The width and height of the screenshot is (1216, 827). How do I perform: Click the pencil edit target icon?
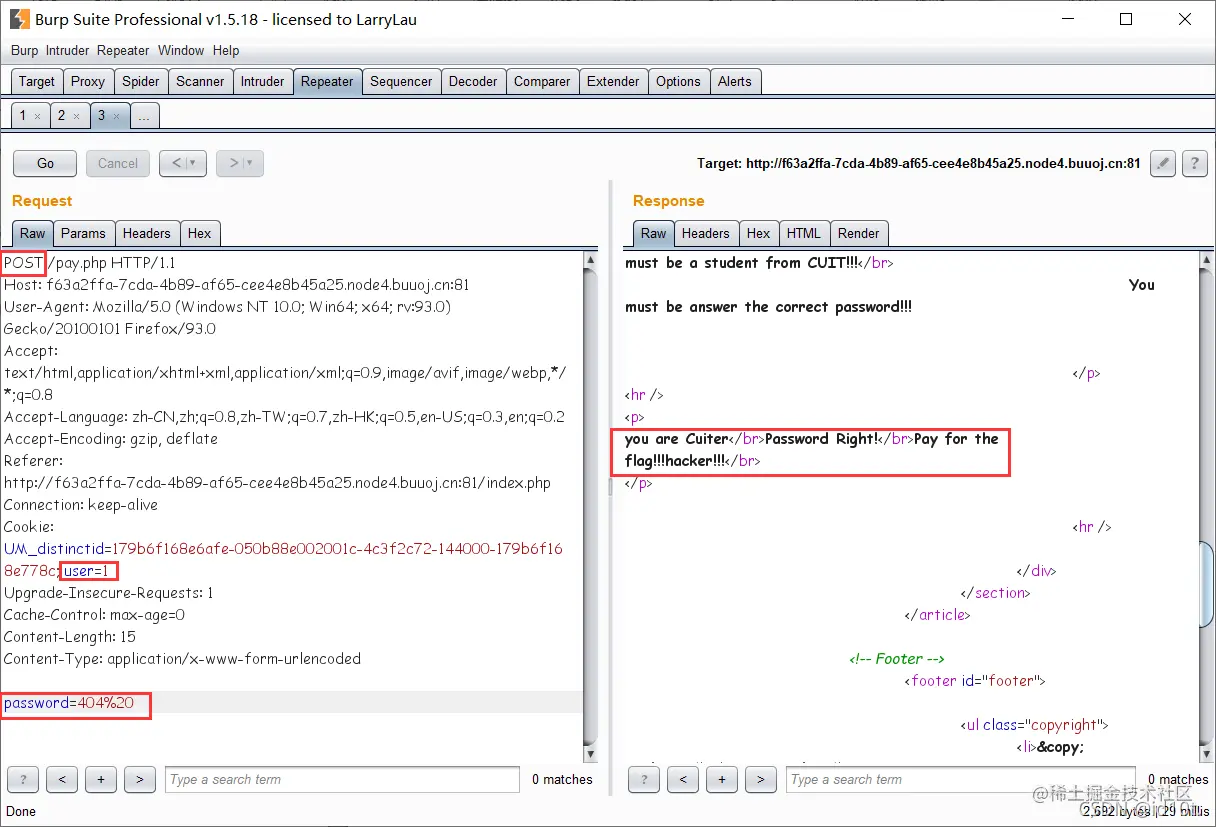click(1162, 163)
